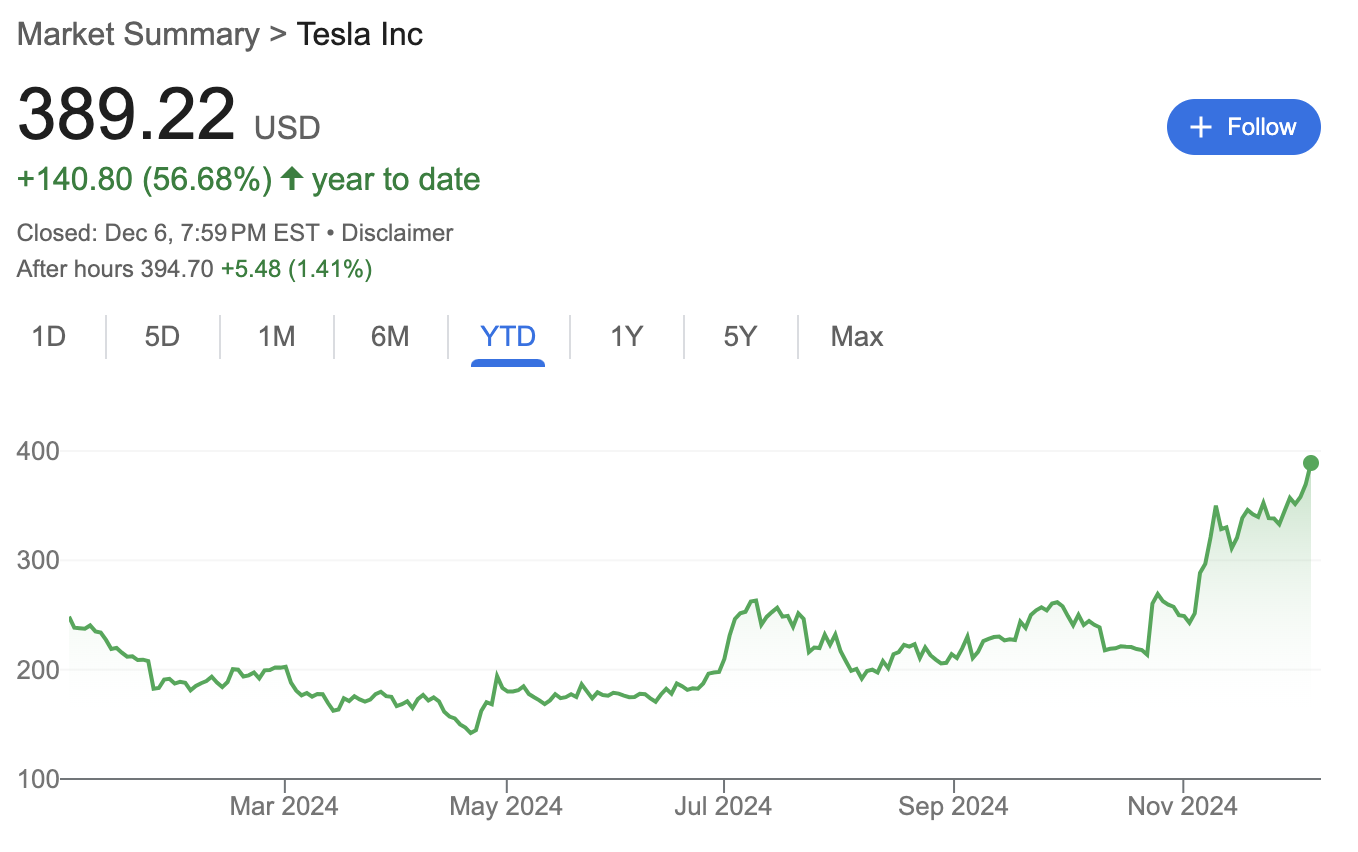The image size is (1358, 852).
Task: Follow Tesla Inc stock
Action: (x=1243, y=127)
